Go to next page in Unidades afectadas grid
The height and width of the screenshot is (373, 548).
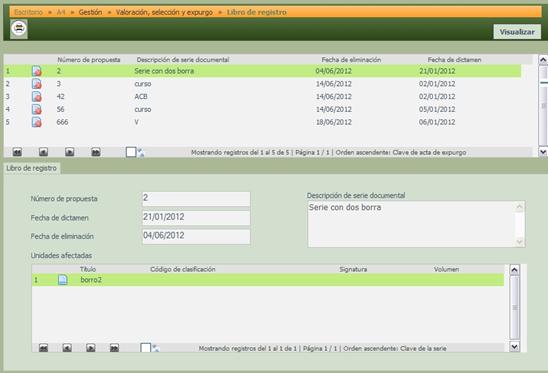pos(91,348)
